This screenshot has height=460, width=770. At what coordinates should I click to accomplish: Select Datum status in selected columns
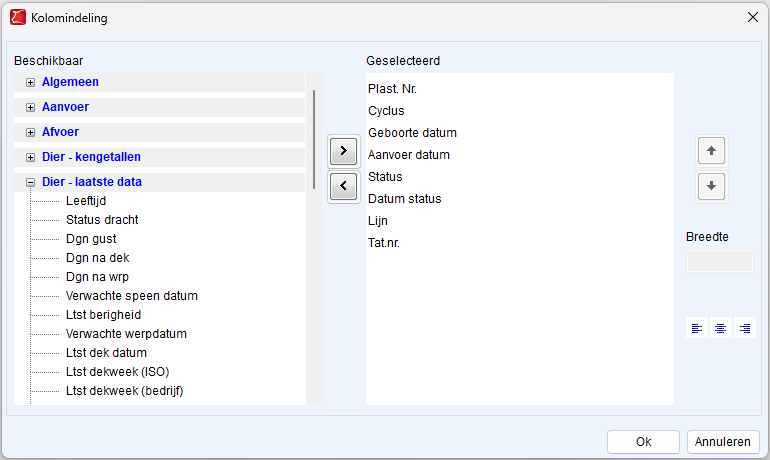(x=405, y=199)
